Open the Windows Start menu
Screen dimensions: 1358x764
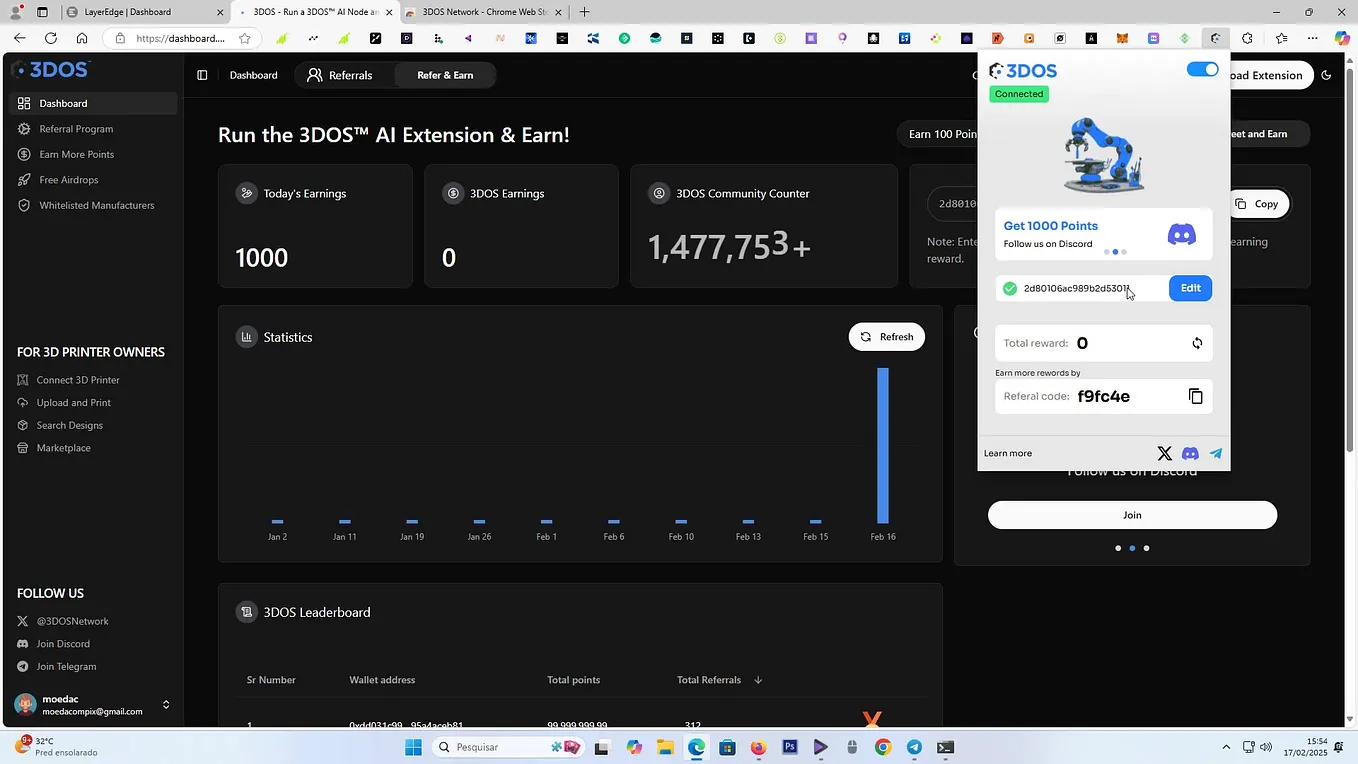[x=414, y=747]
